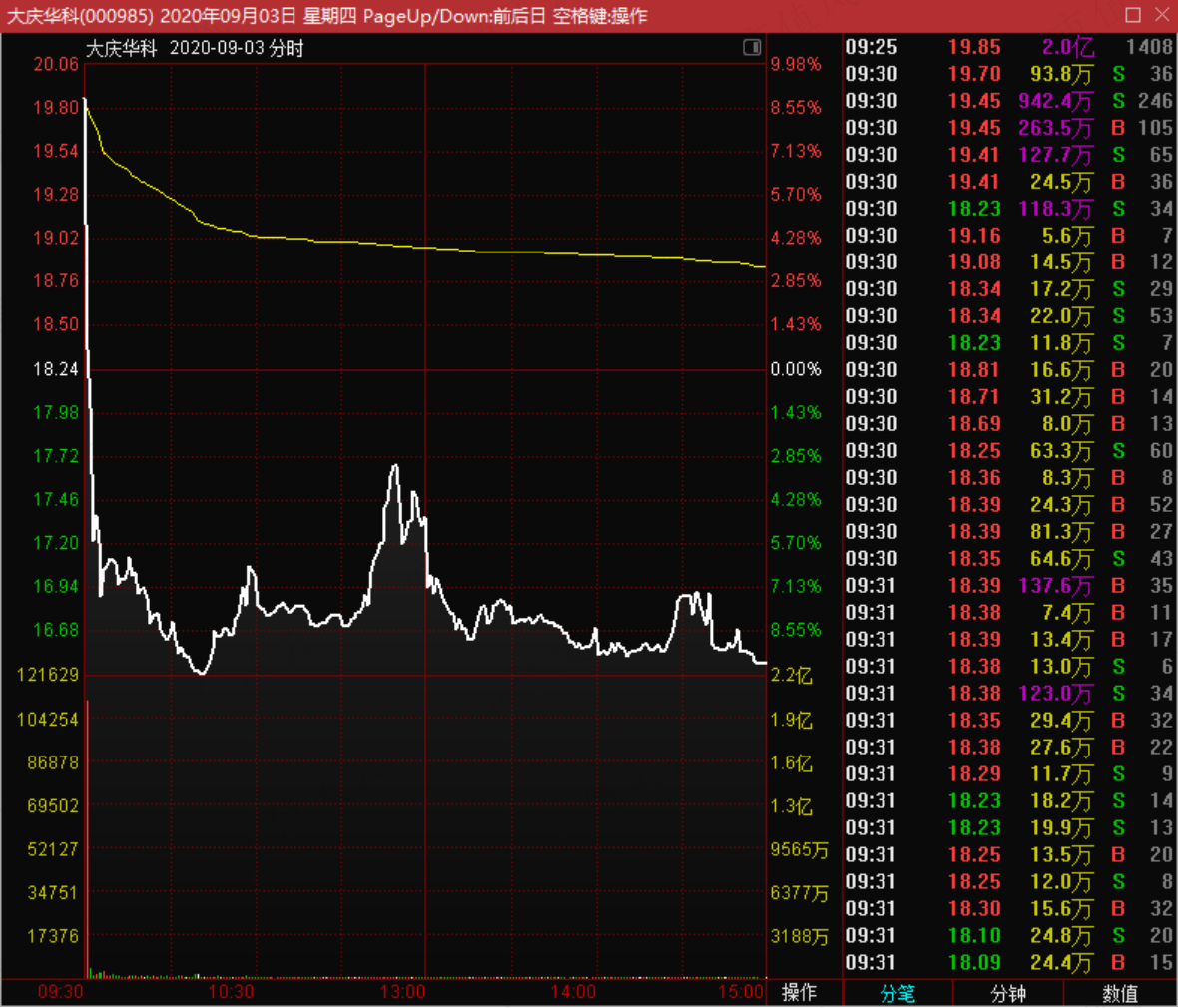Maximize the window using the square icon
Screen dimensions: 1178x1008
(1133, 14)
